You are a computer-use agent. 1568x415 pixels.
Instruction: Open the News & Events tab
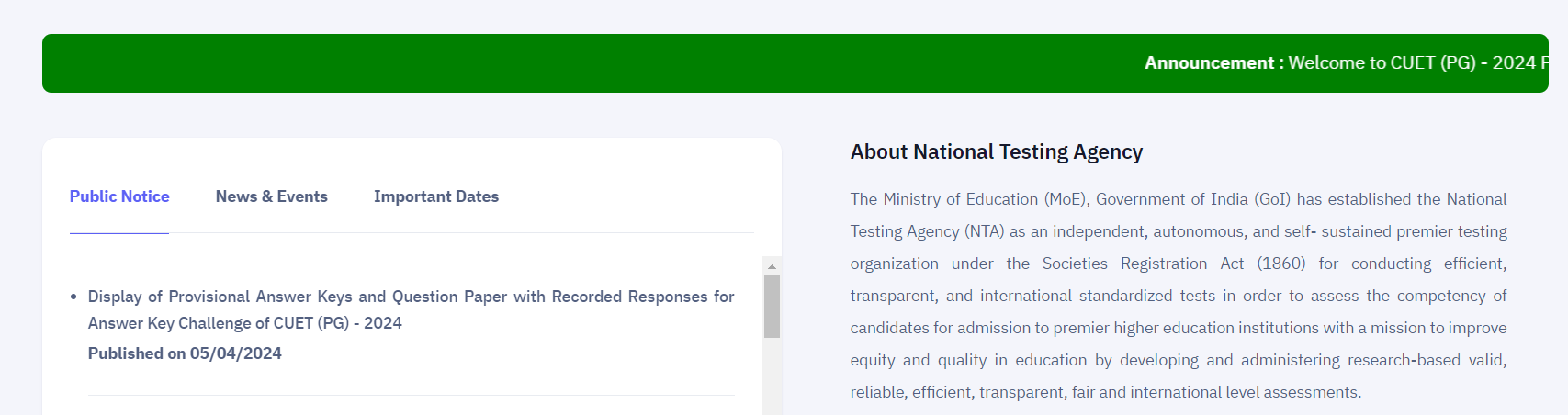[x=272, y=196]
